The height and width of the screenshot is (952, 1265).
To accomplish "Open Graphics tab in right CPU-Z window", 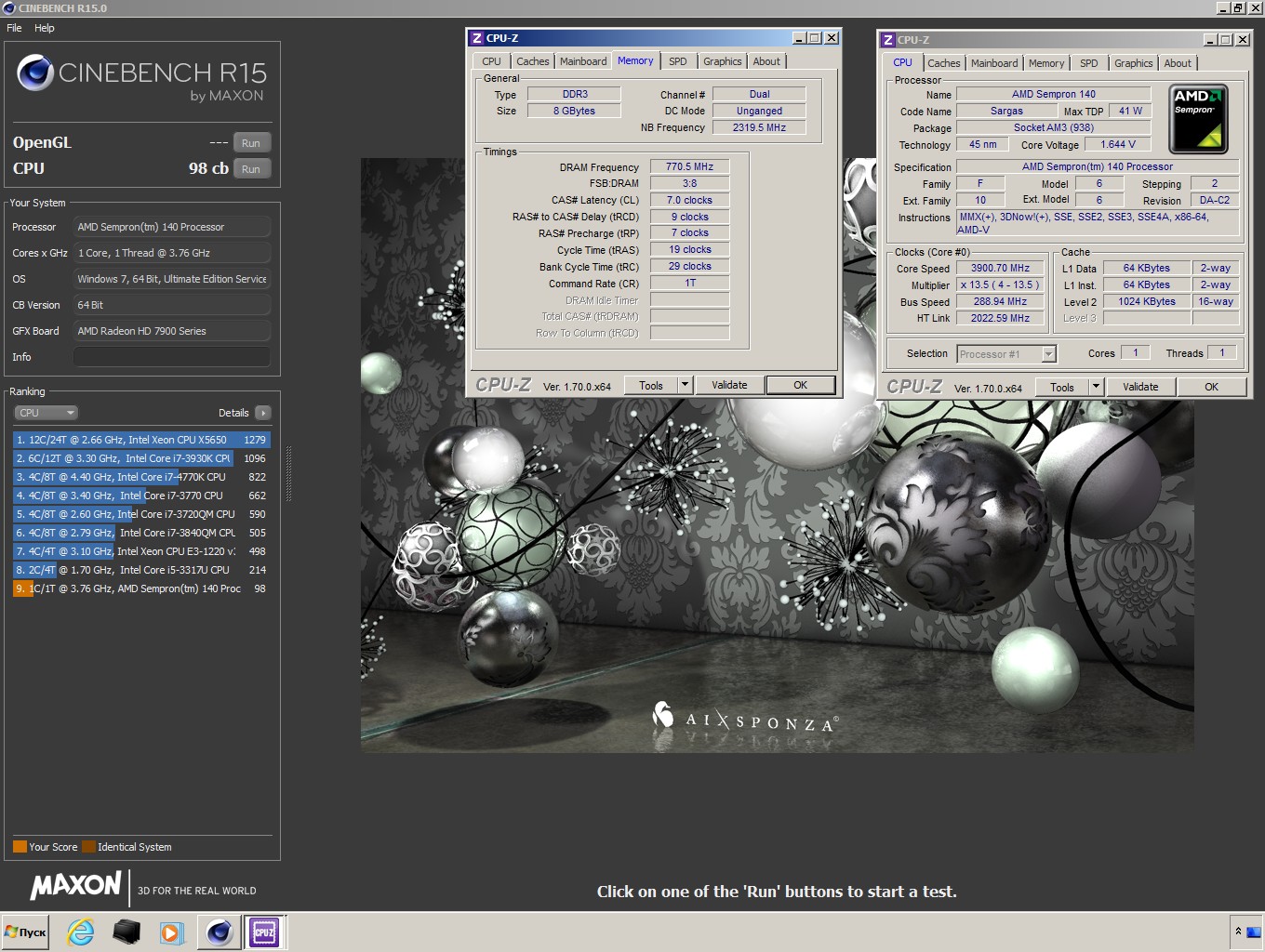I will click(1134, 63).
